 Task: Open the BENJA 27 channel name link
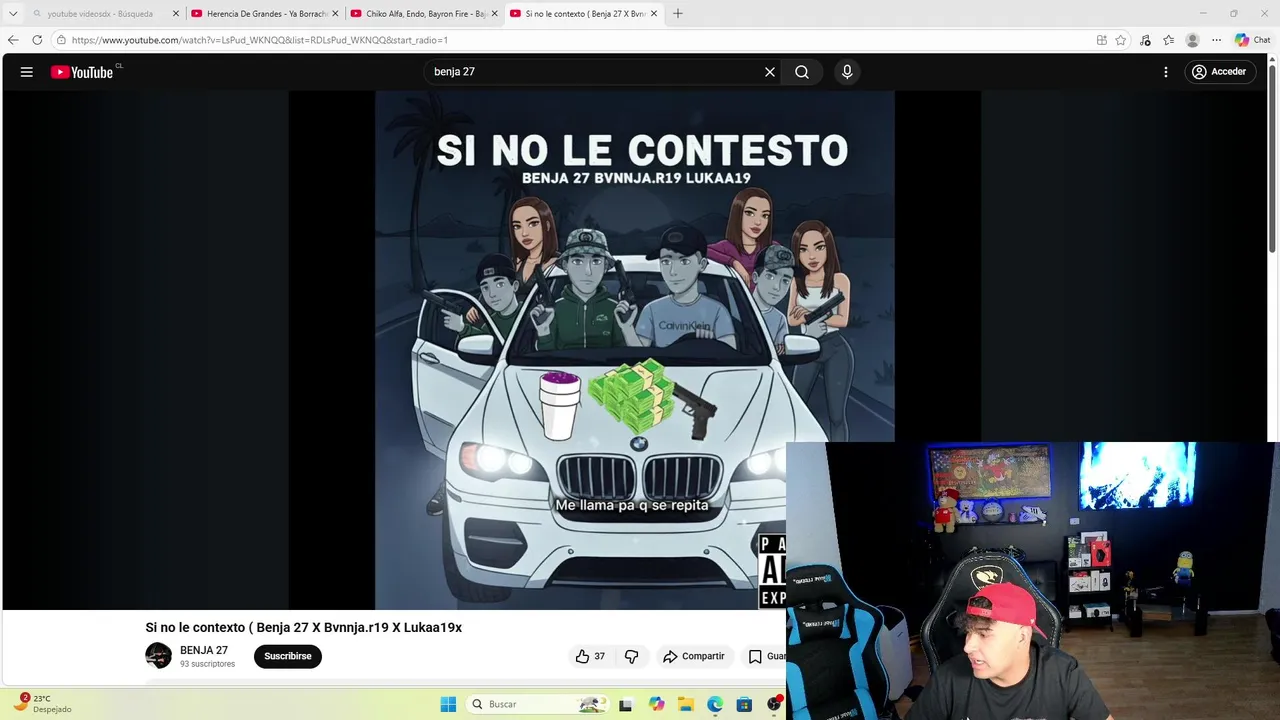(204, 650)
